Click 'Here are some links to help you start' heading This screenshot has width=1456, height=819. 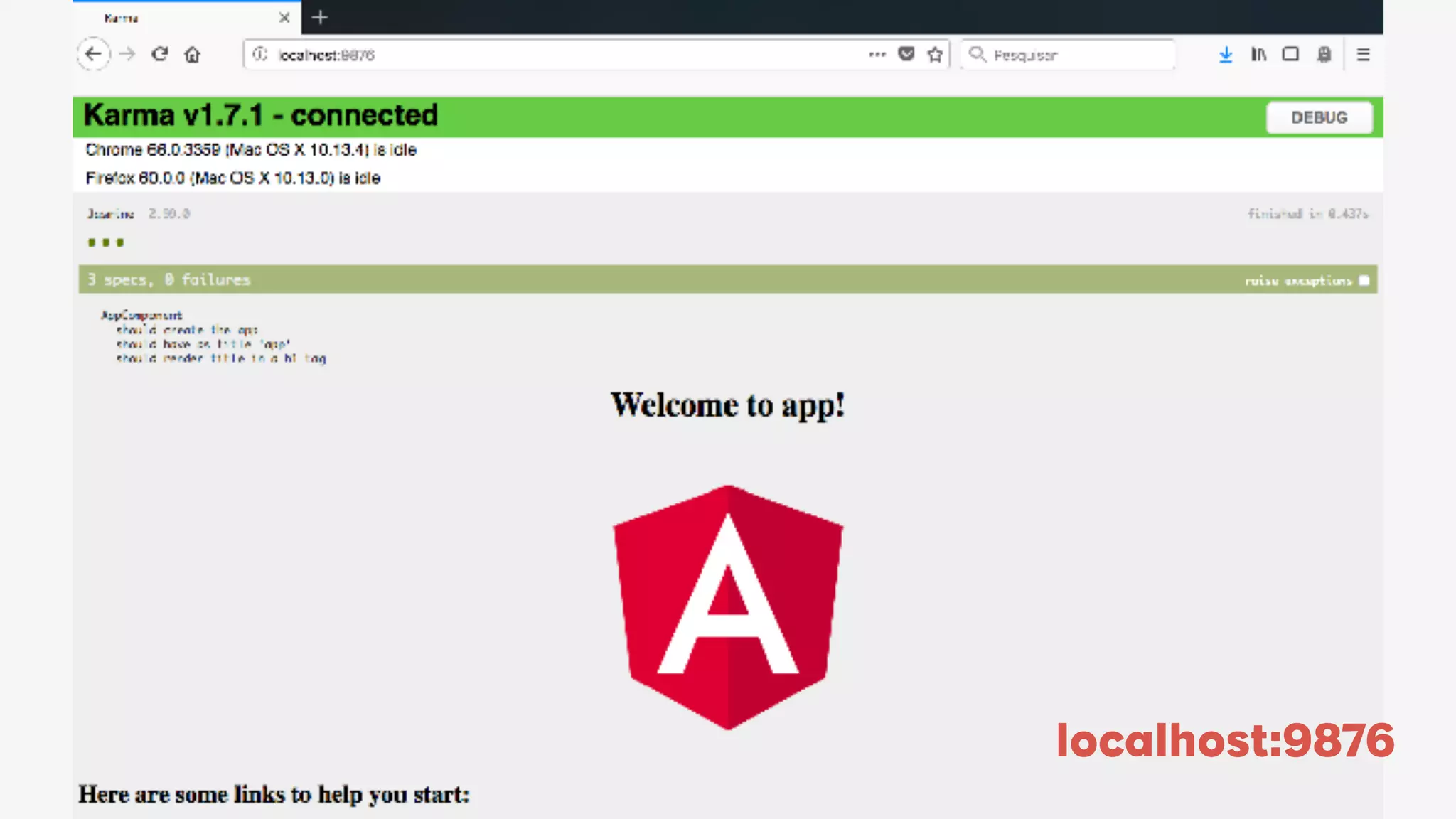[x=274, y=795]
